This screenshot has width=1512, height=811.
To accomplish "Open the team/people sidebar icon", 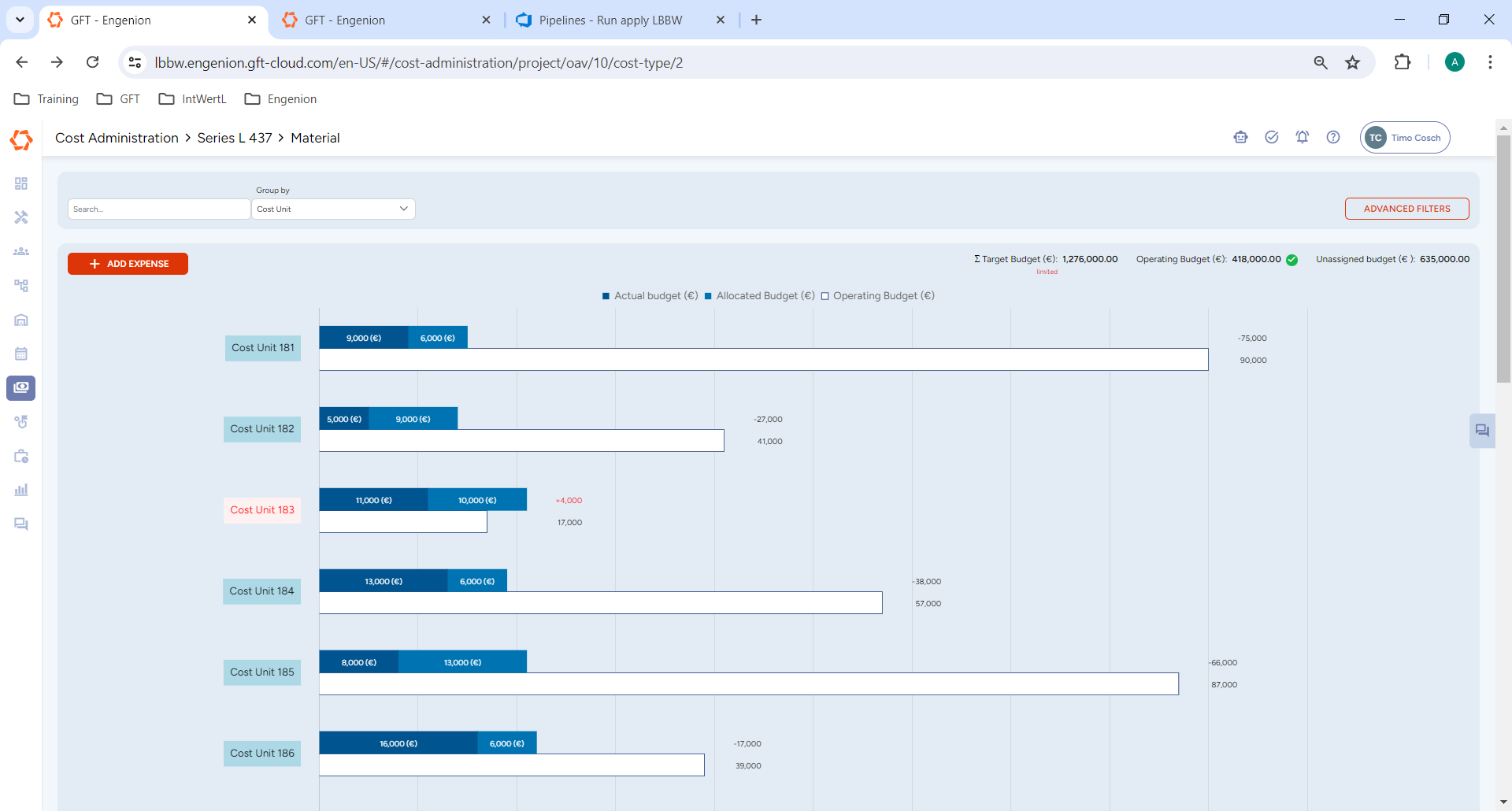I will (x=21, y=251).
